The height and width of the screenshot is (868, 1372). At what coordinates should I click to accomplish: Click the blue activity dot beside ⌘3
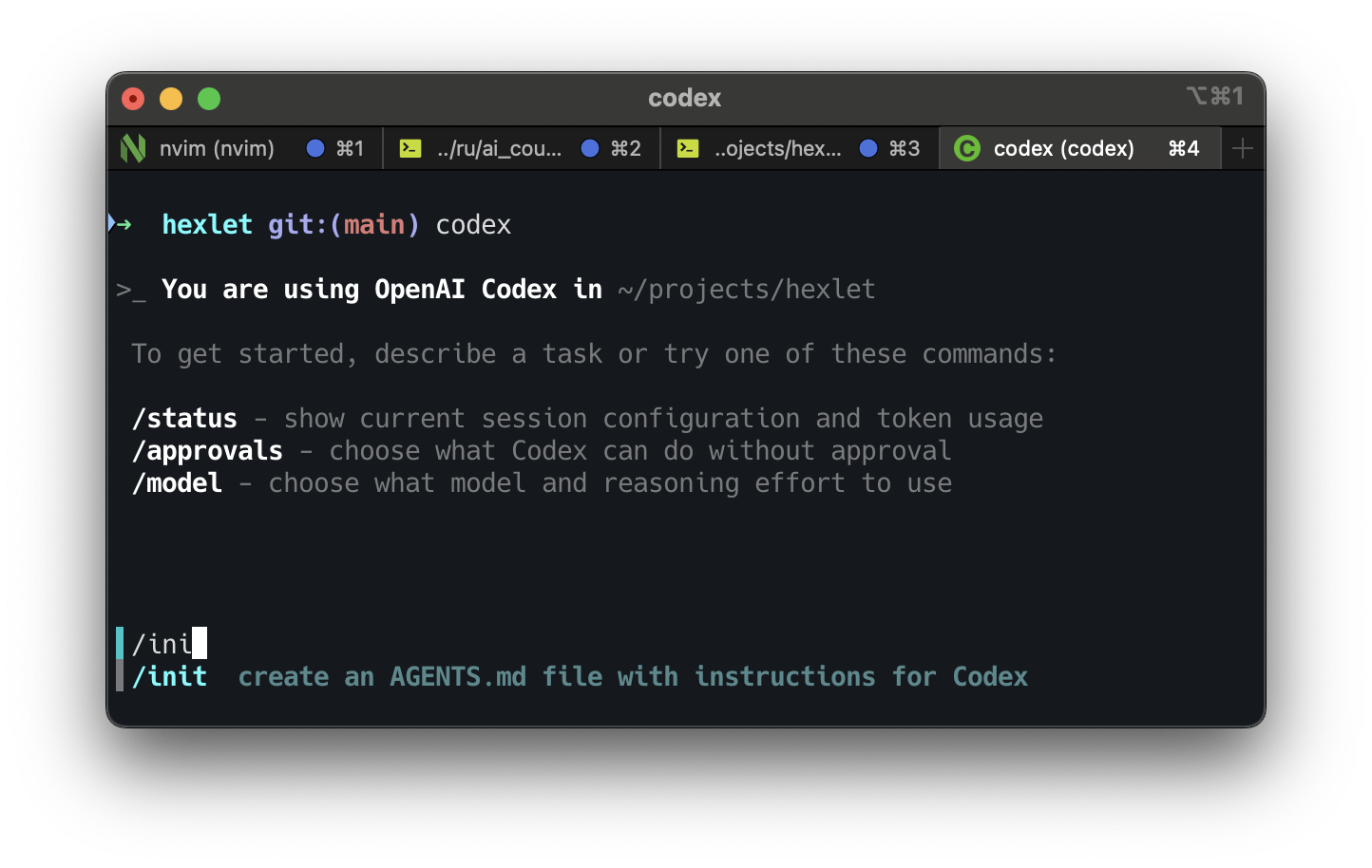(x=868, y=148)
